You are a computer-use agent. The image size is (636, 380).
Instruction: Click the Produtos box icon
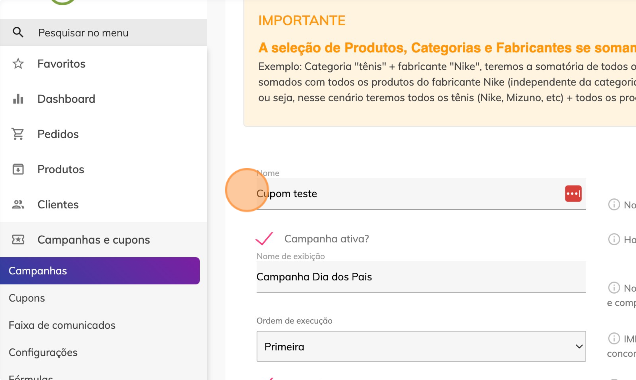point(18,169)
